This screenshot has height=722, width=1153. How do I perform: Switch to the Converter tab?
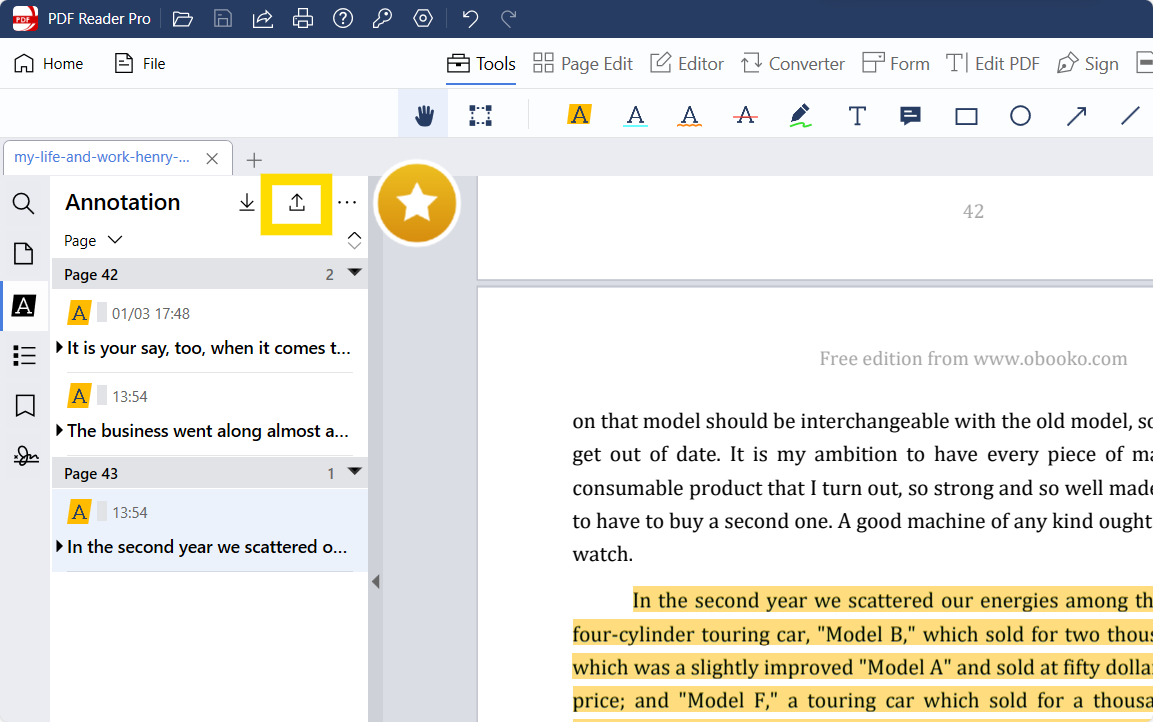pos(793,64)
